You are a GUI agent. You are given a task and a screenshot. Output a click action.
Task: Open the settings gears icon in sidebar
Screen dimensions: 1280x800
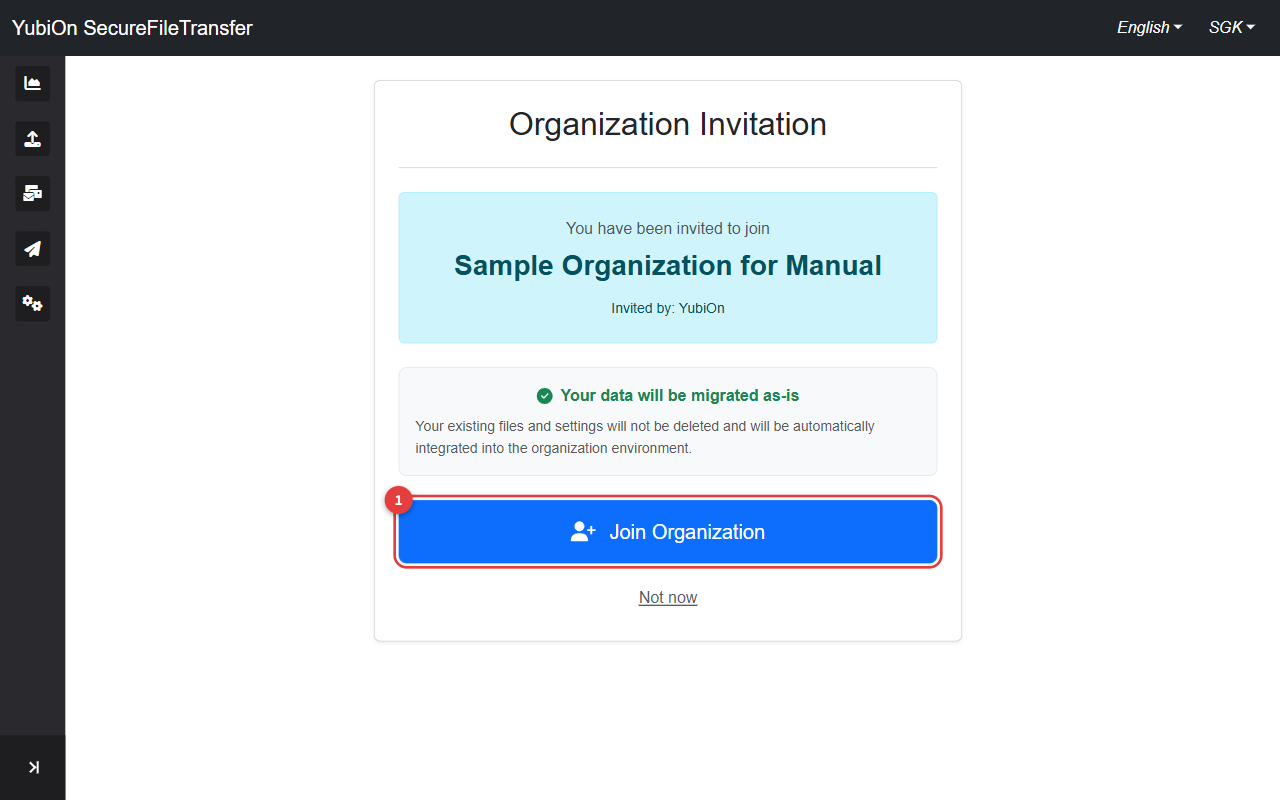pos(32,304)
